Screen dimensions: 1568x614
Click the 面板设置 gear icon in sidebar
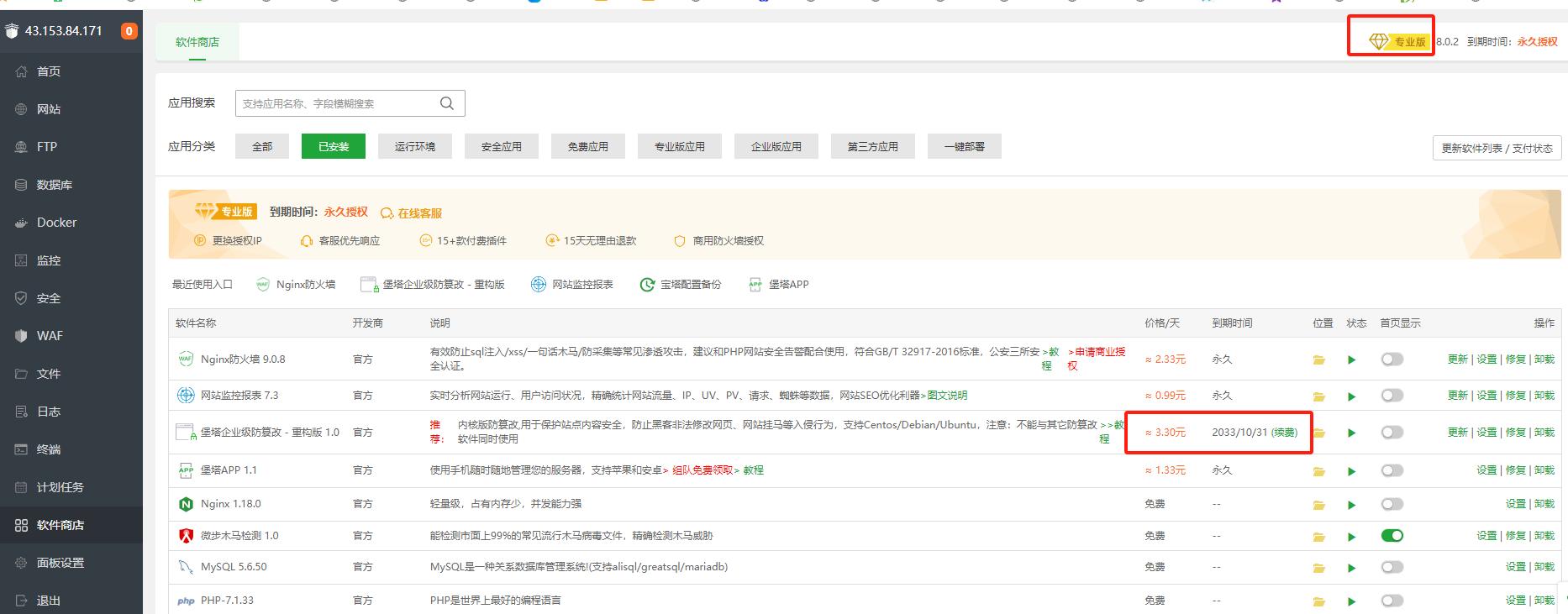21,563
